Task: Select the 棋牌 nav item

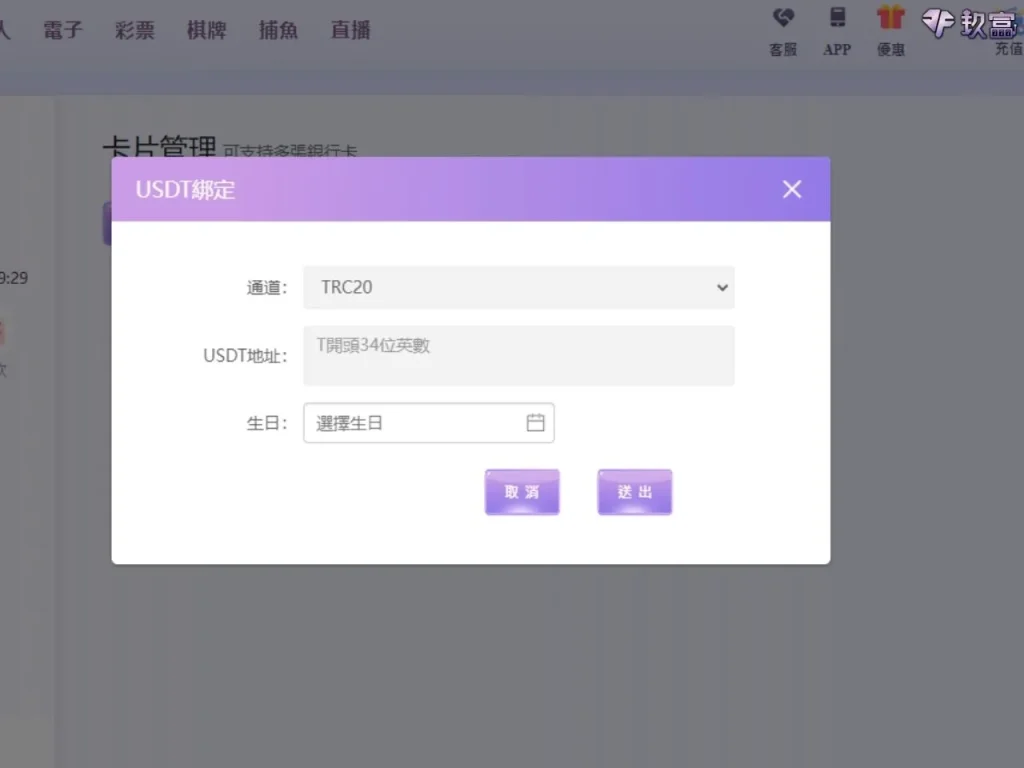Action: tap(206, 30)
